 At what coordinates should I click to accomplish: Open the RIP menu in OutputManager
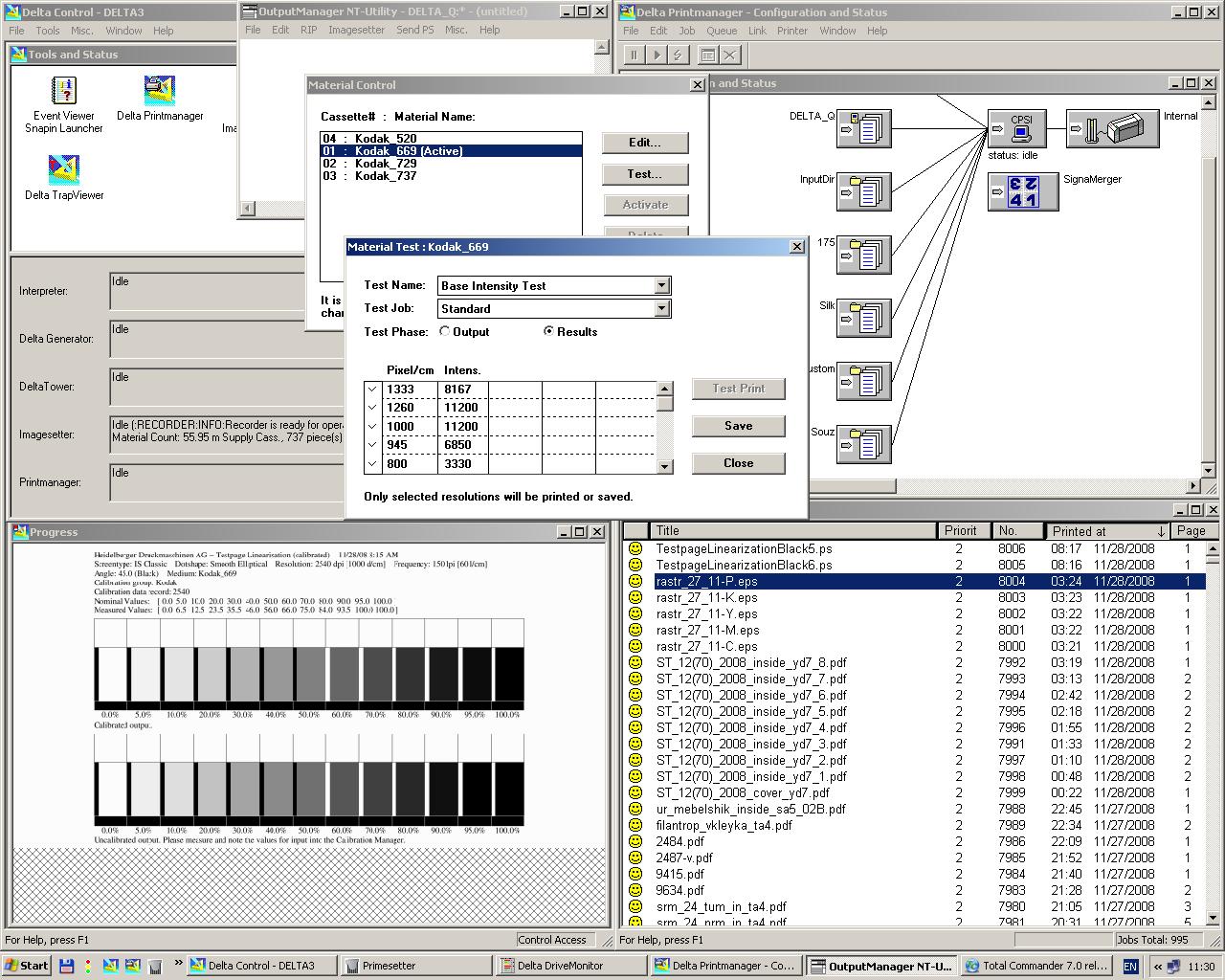coord(308,30)
